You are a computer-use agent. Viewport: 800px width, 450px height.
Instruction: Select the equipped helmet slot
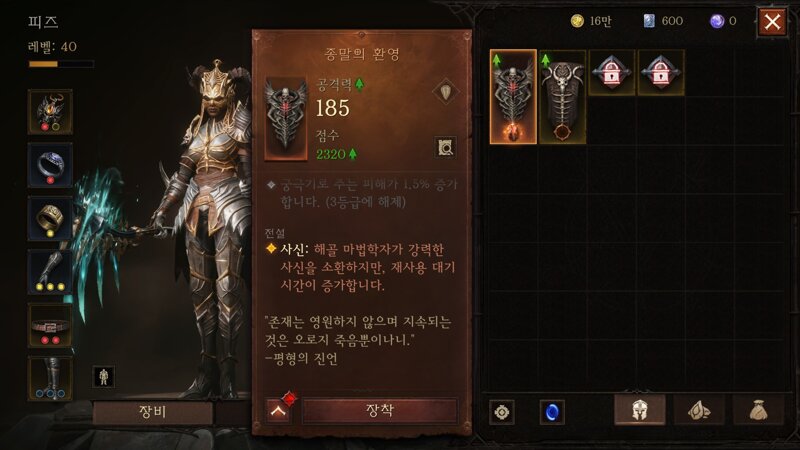point(50,112)
